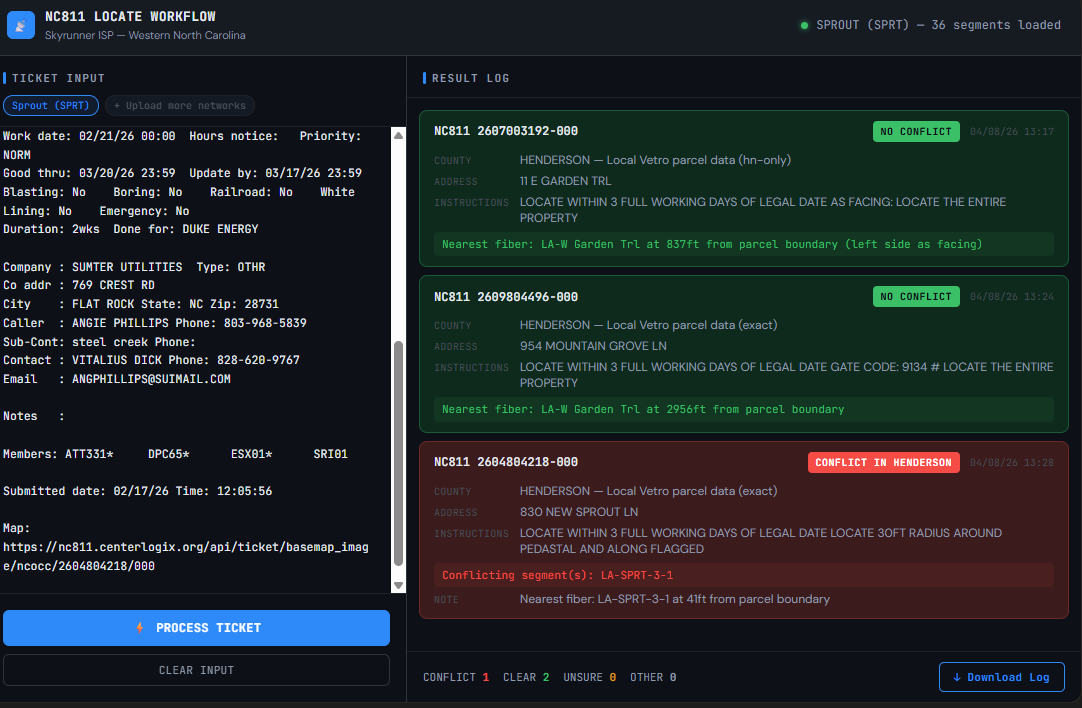1082x708 pixels.
Task: Click the green network status dot
Action: point(804,26)
